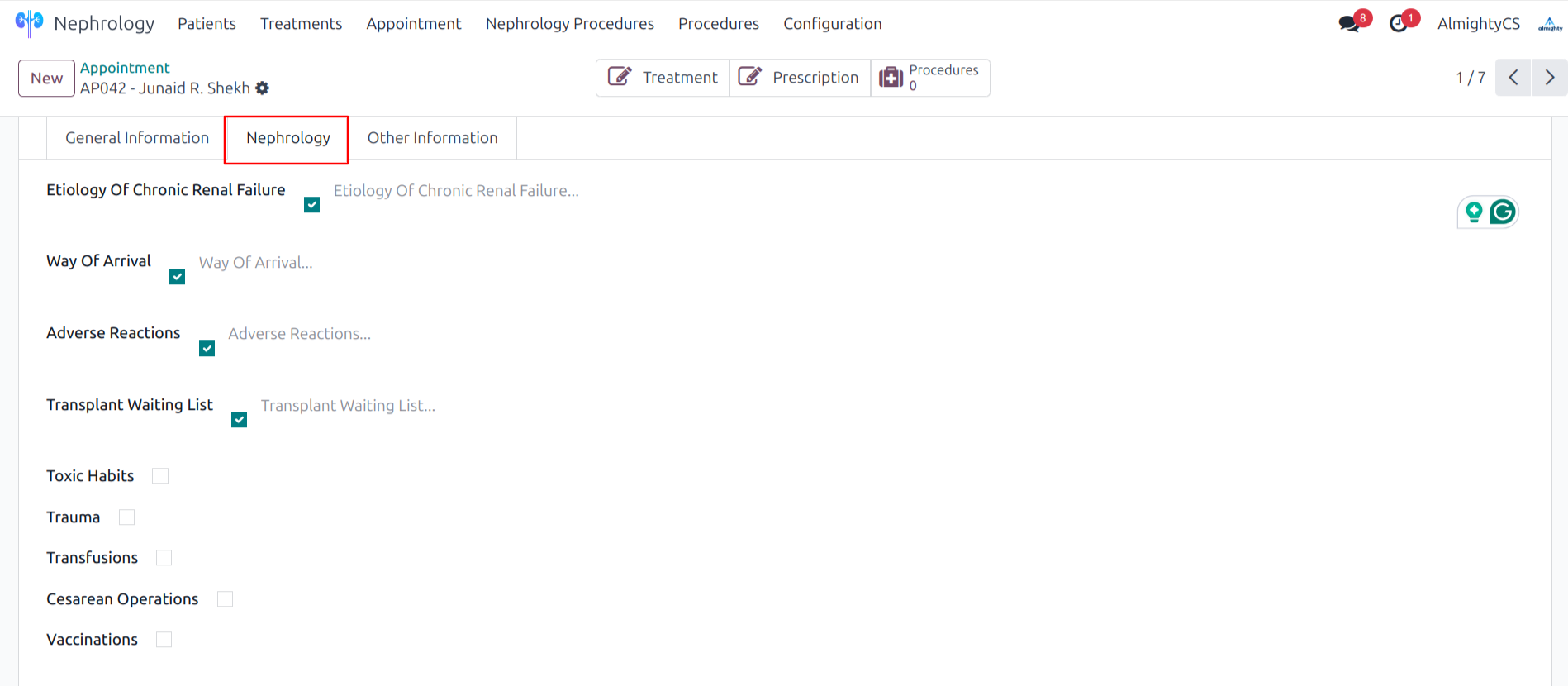Viewport: 1568px width, 686px height.
Task: Uncheck Etiology Of Chronic Renal Failure
Action: pyautogui.click(x=311, y=205)
